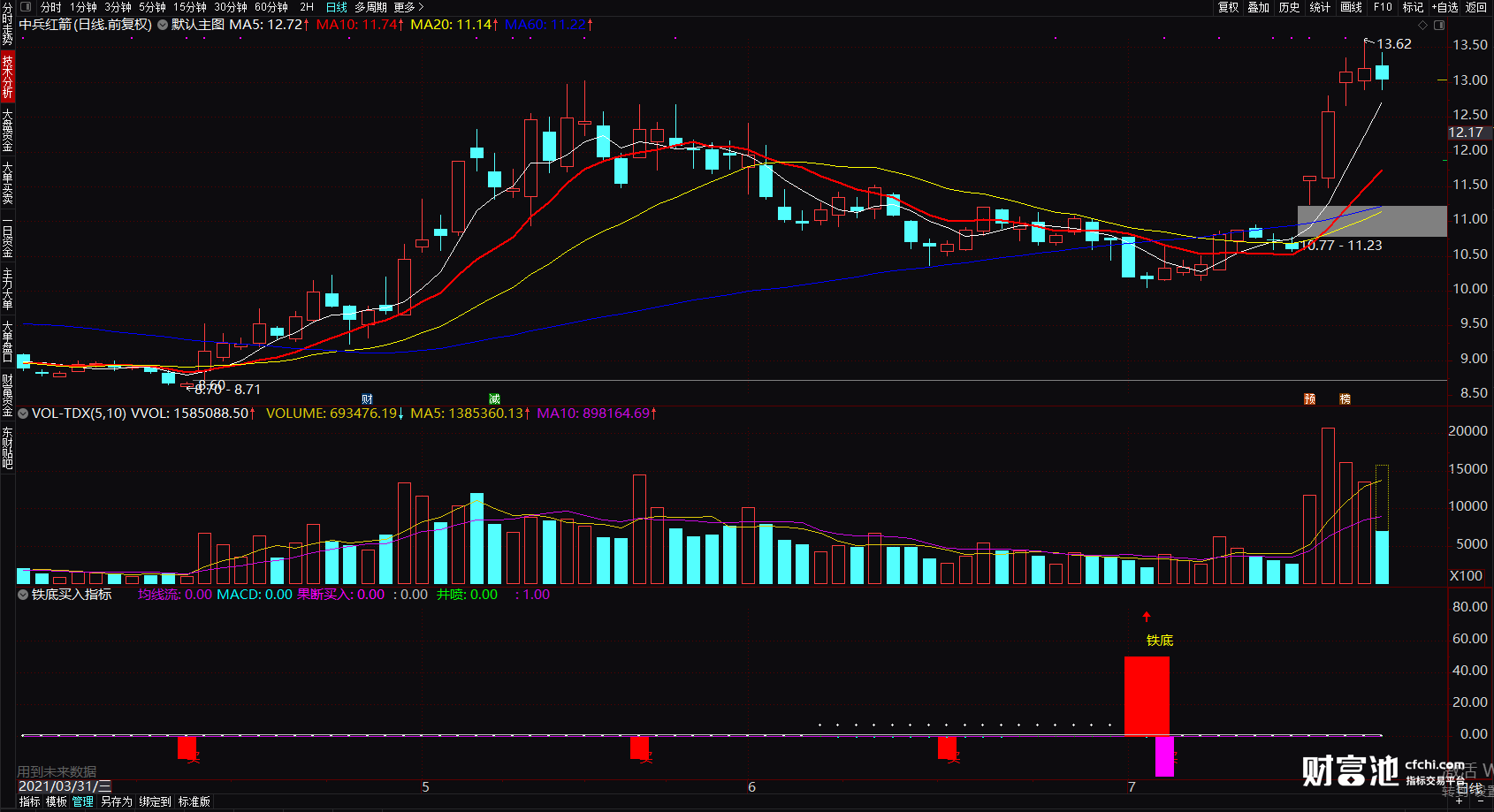Expand the VOL-TDX indicator dropdown arrow
This screenshot has width=1494, height=812.
[23, 414]
